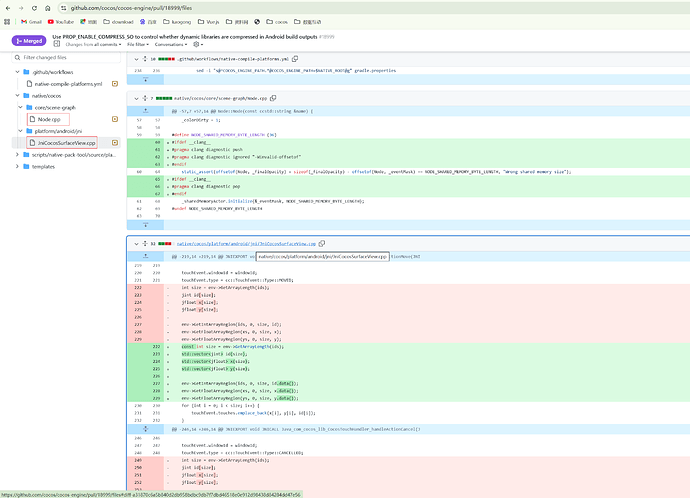
Task: Open the apps grid in bookmarks bar
Action: click(7, 22)
